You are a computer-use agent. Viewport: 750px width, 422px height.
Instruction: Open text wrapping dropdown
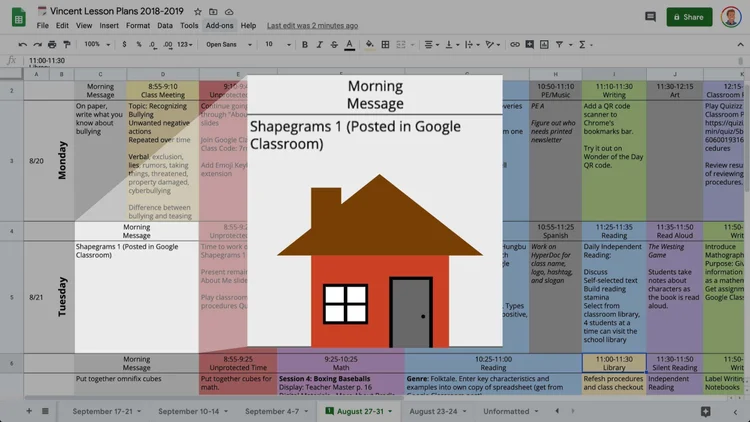[x=472, y=44]
